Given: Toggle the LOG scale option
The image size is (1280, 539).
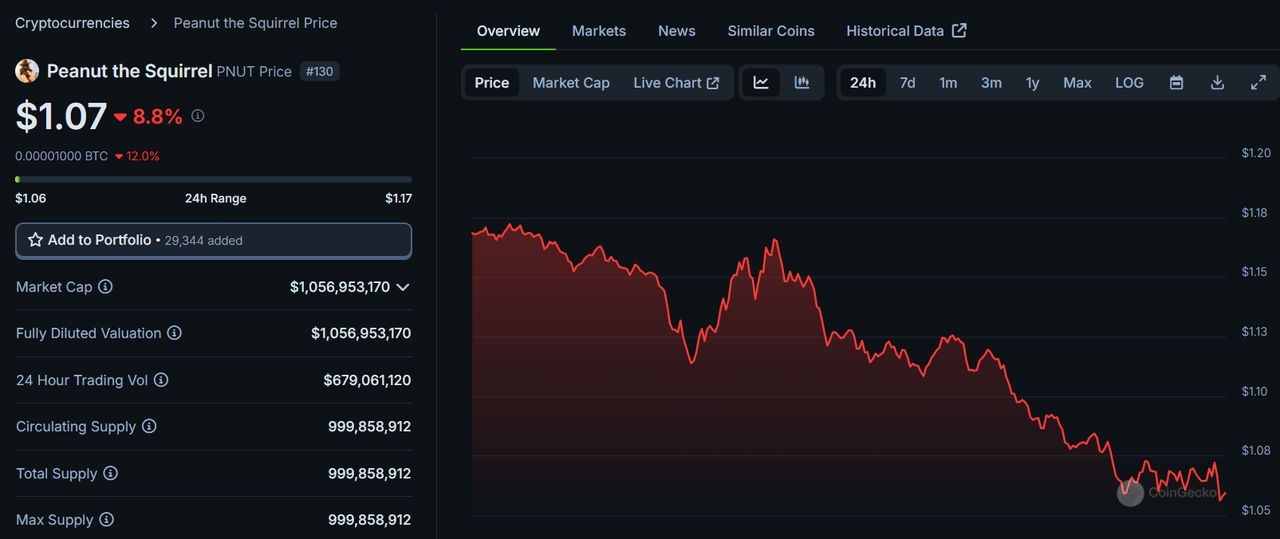Looking at the screenshot, I should point(1129,83).
